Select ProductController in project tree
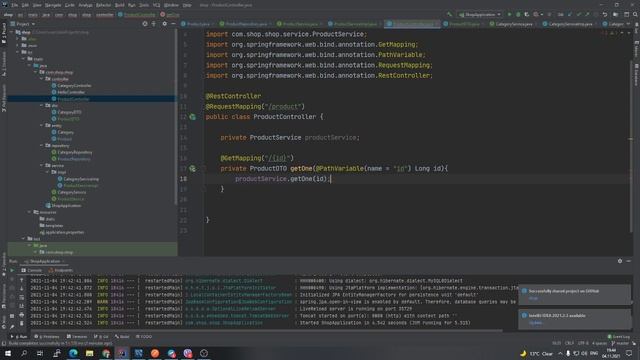The width and height of the screenshot is (640, 360). pyautogui.click(x=73, y=99)
